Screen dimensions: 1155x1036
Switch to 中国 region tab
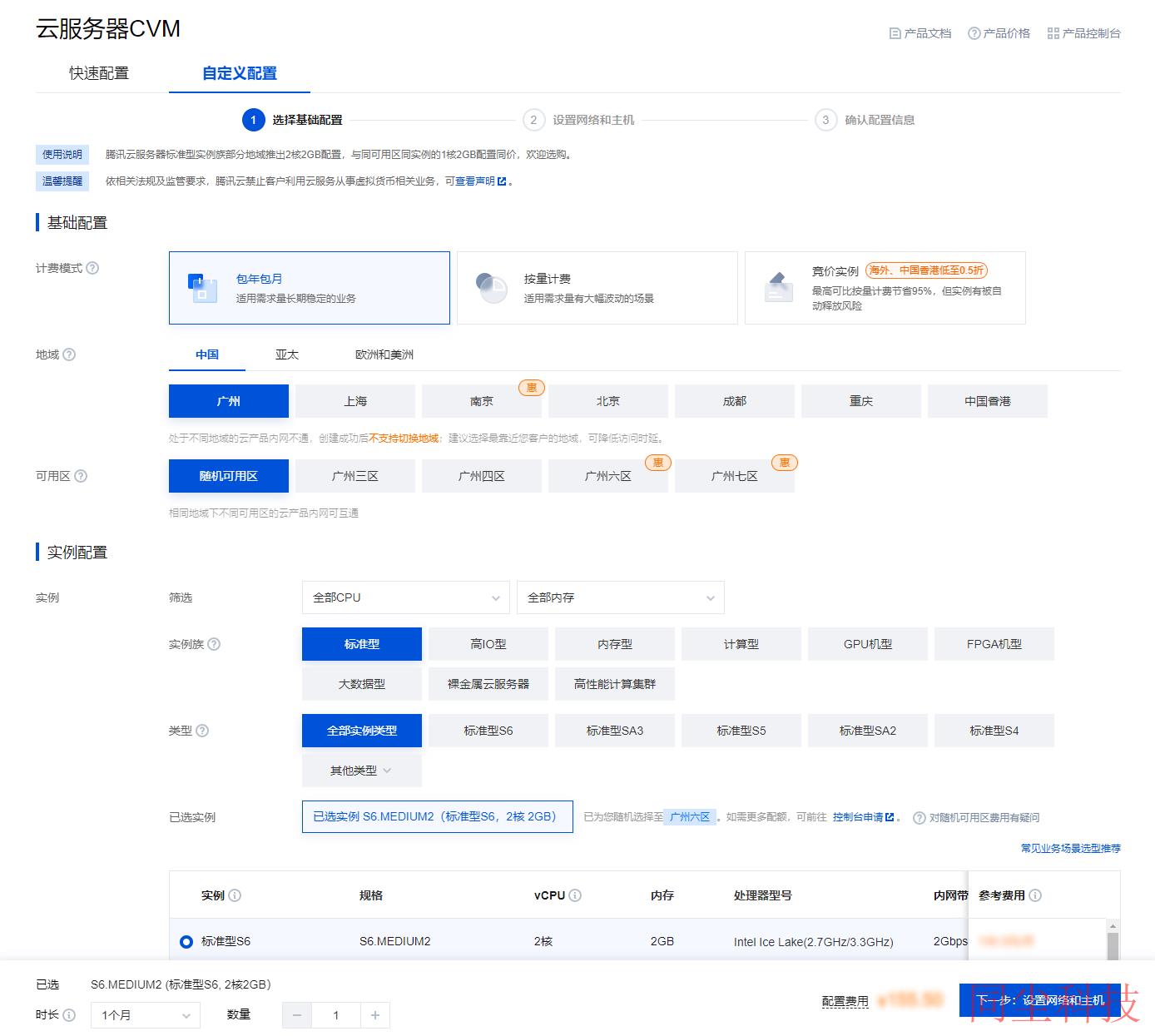click(207, 354)
